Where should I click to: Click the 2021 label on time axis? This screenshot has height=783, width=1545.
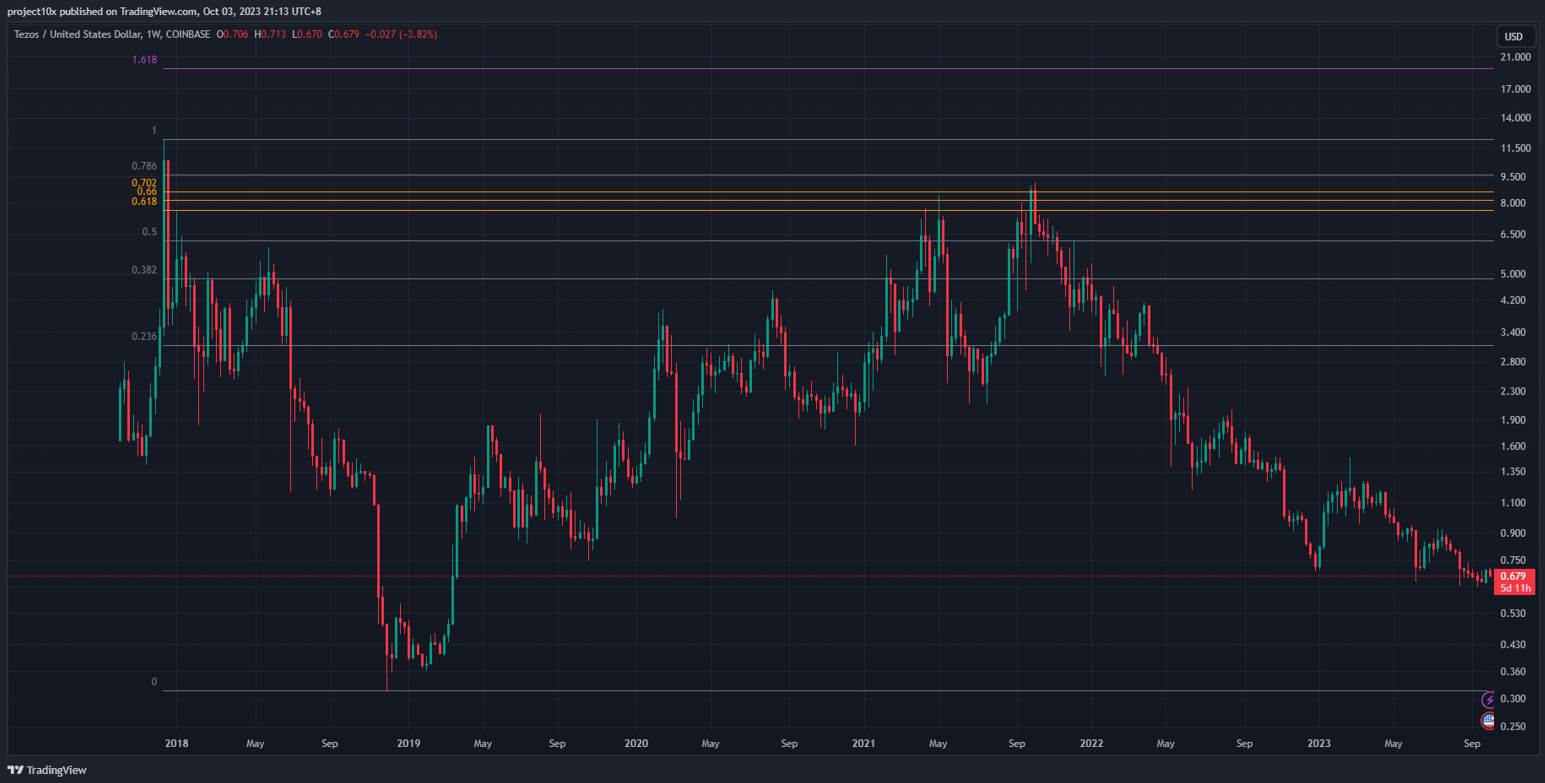[864, 744]
